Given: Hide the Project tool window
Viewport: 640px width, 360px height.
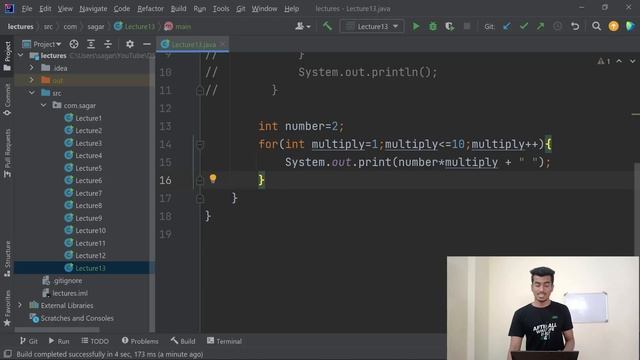Looking at the screenshot, I should click(147, 44).
